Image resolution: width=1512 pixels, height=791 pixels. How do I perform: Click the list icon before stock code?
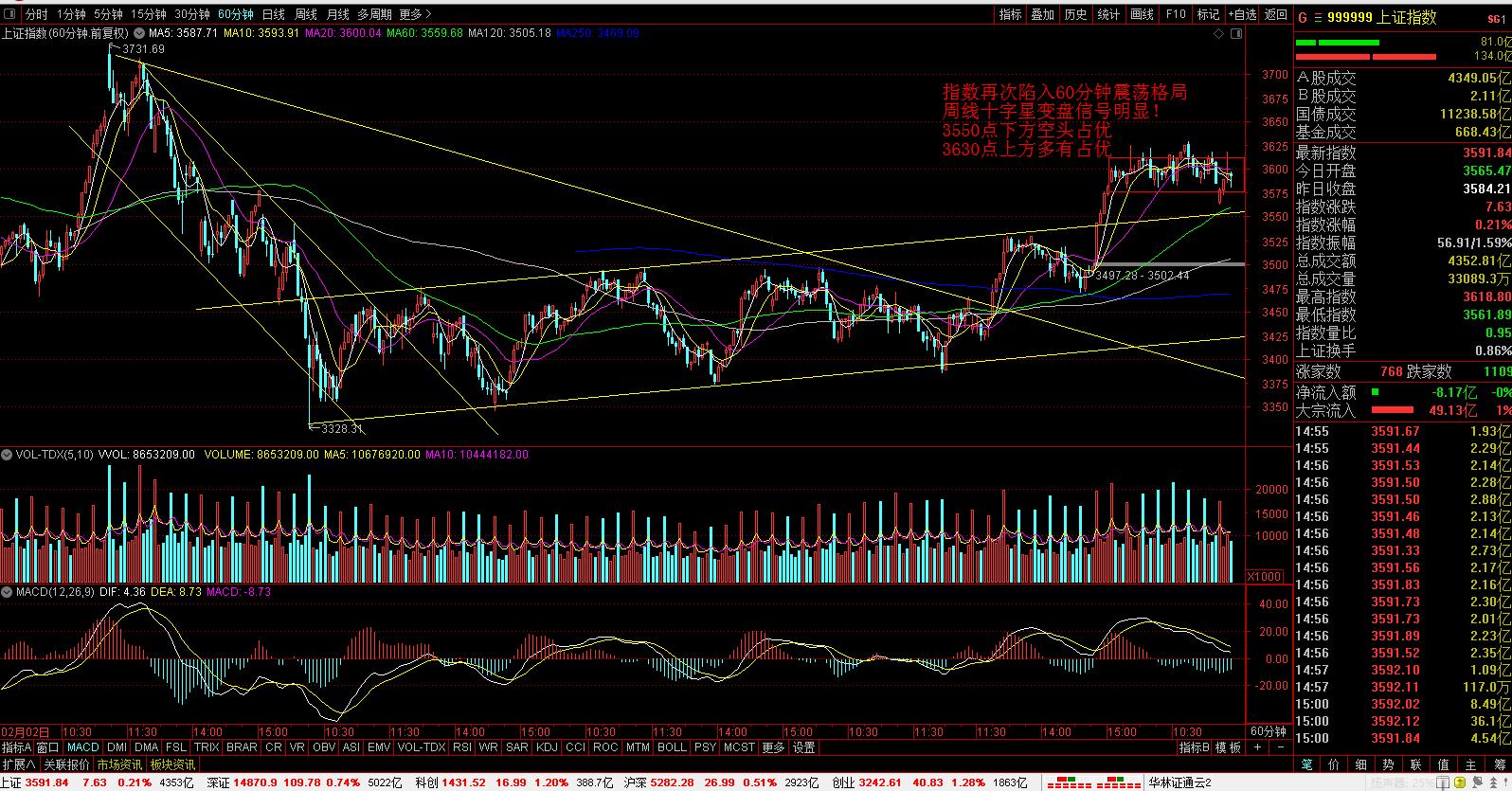click(1317, 17)
